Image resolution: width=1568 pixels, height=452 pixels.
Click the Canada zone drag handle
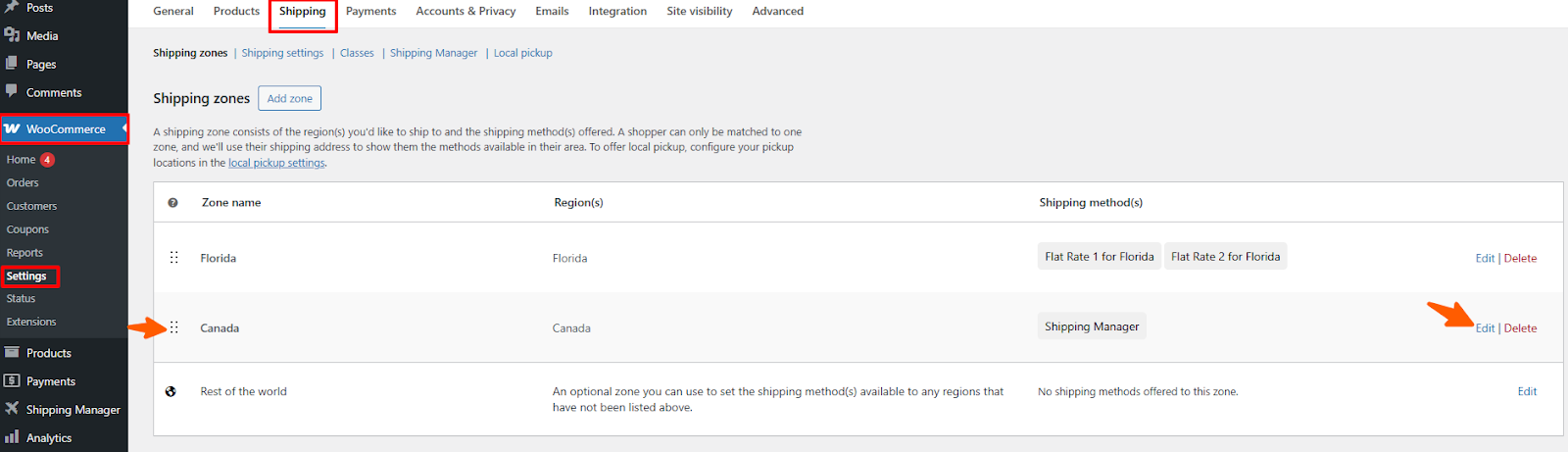[173, 327]
